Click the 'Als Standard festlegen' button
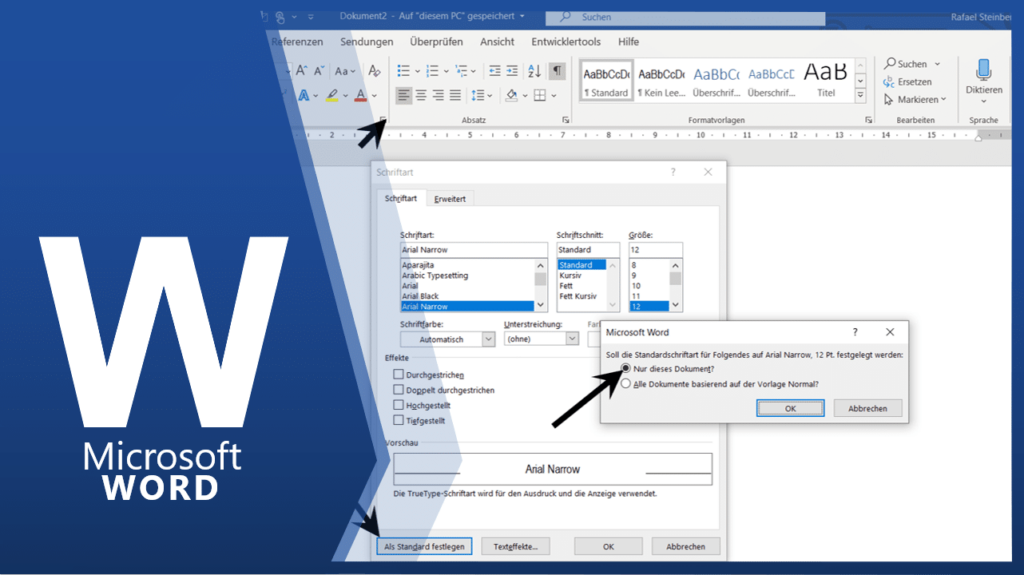This screenshot has height=575, width=1024. [x=424, y=547]
